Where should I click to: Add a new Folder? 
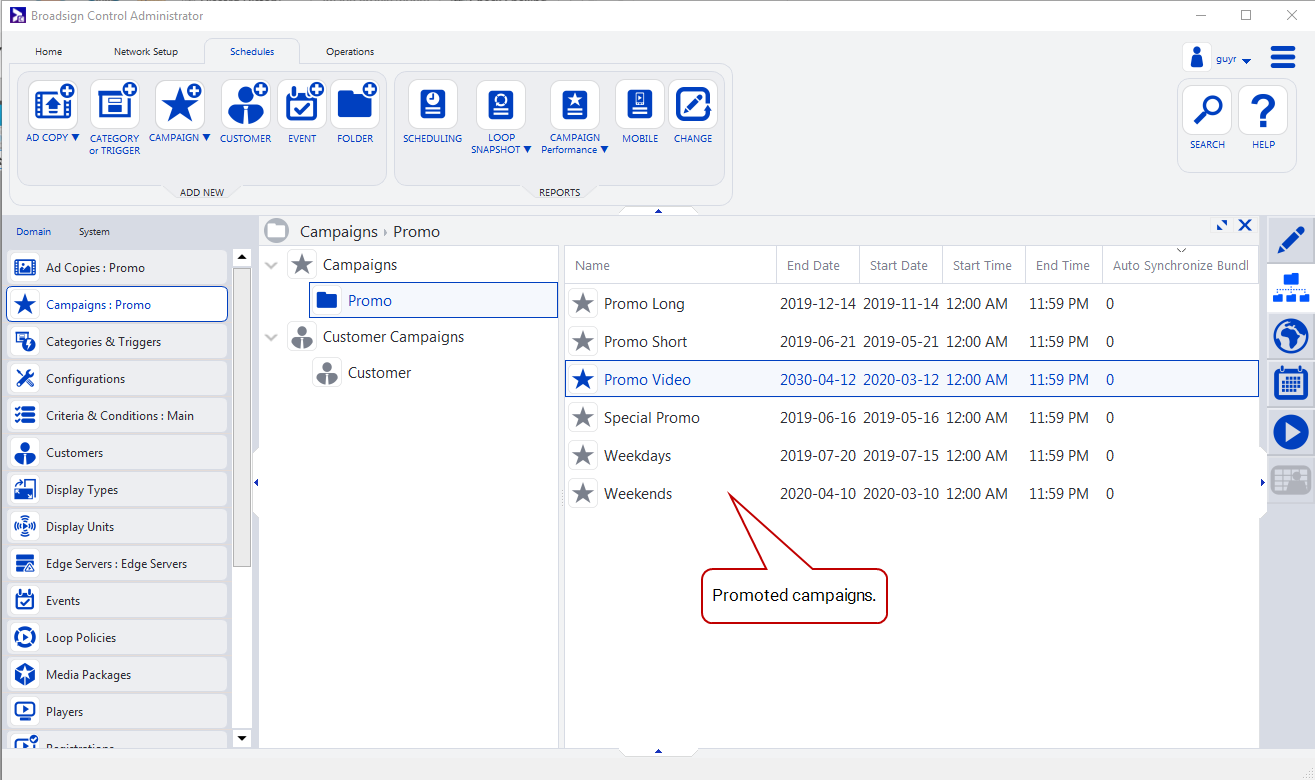coord(355,105)
